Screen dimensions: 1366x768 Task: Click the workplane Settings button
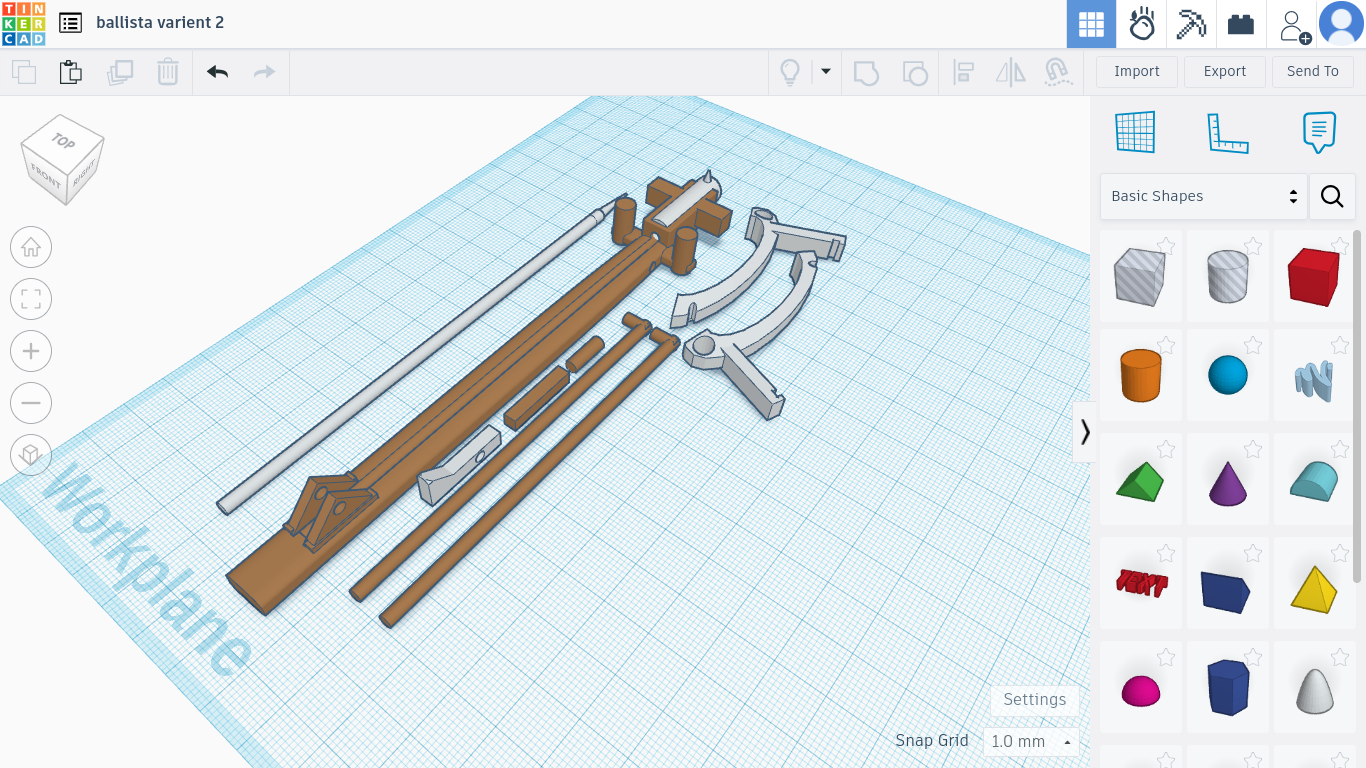[1035, 700]
